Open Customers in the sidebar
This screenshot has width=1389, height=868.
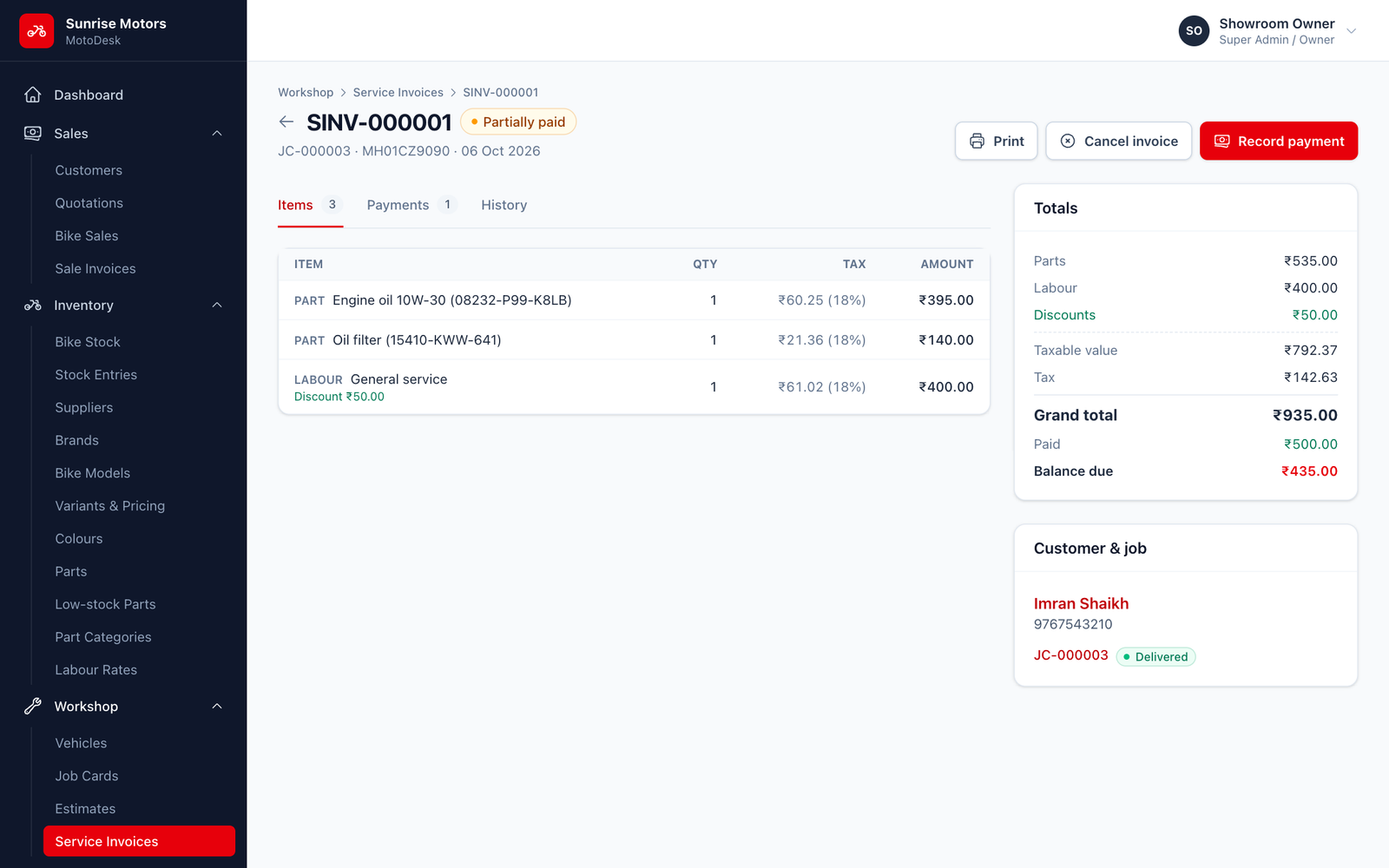pyautogui.click(x=89, y=170)
